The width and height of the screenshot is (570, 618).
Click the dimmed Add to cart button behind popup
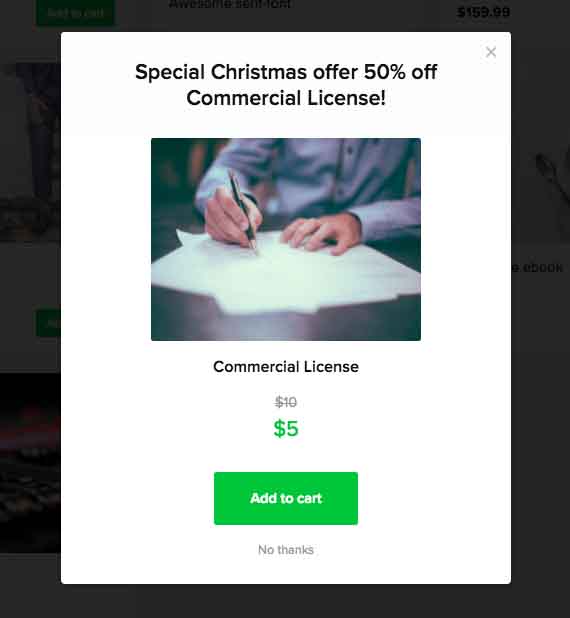click(x=75, y=13)
